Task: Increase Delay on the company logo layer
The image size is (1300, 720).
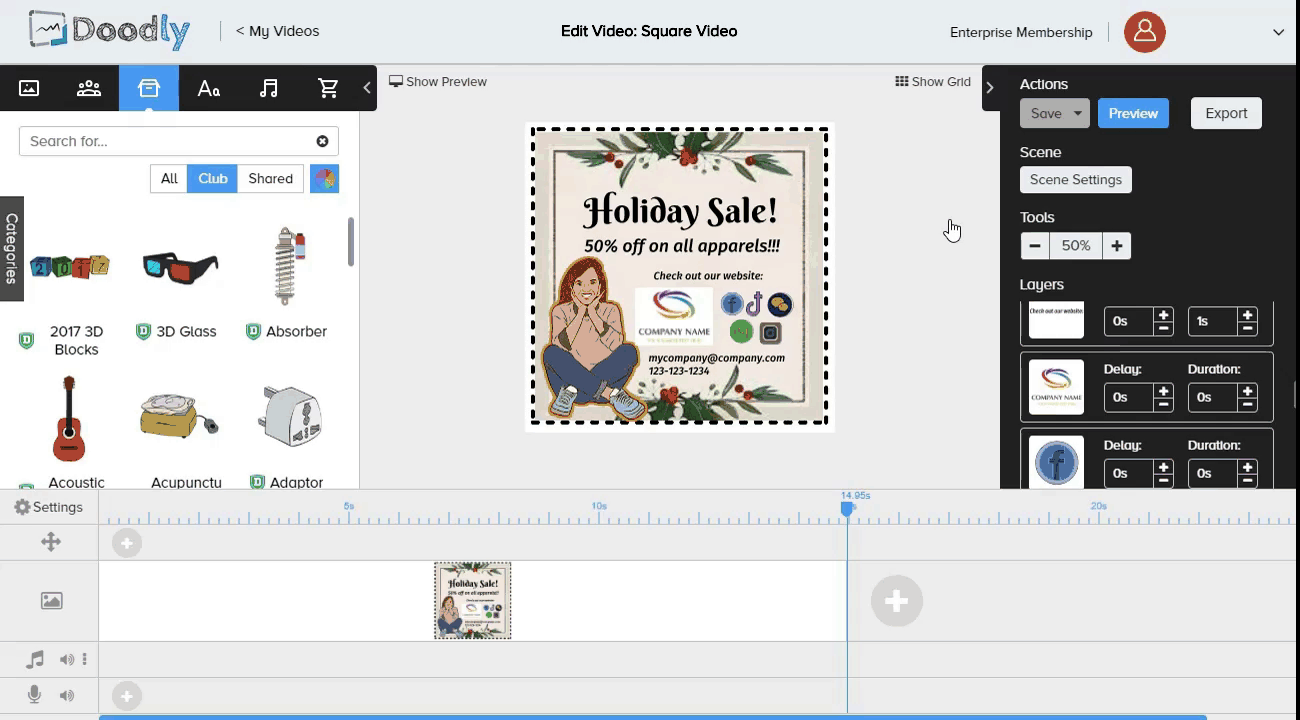Action: [x=1163, y=391]
